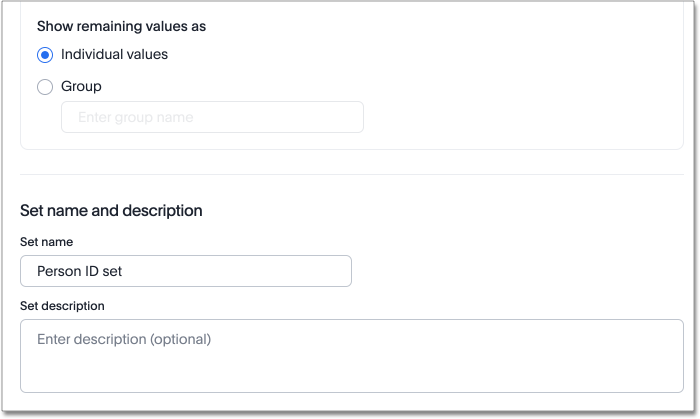Click the "Show remaining values as" label

click(x=114, y=26)
